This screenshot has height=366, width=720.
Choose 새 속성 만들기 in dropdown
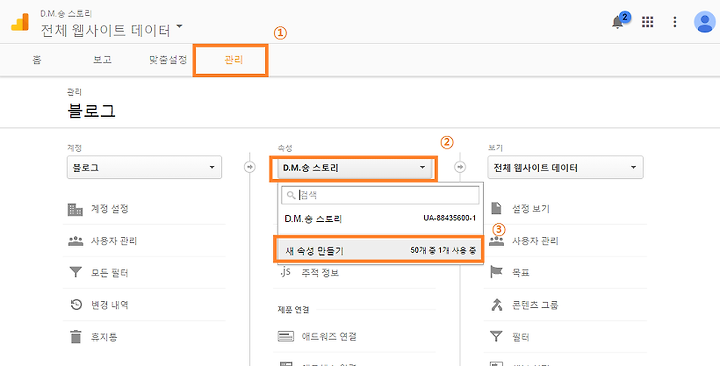point(379,250)
